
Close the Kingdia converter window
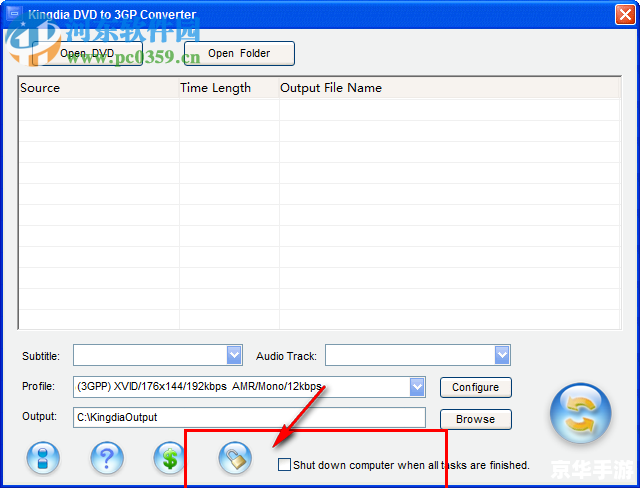pos(625,15)
